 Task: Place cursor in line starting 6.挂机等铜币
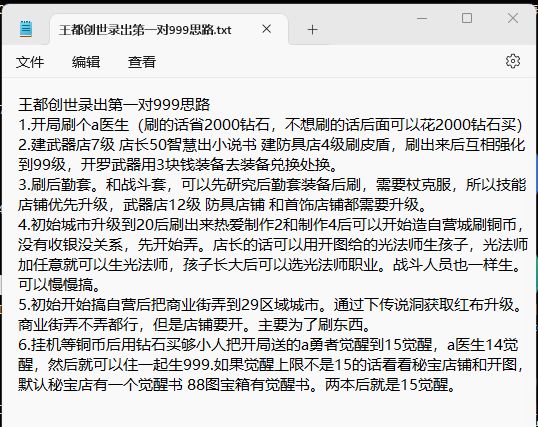pos(268,345)
